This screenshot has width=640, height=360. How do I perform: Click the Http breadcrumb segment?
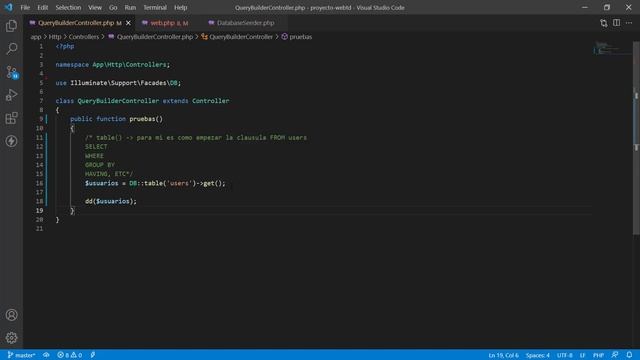(x=55, y=37)
